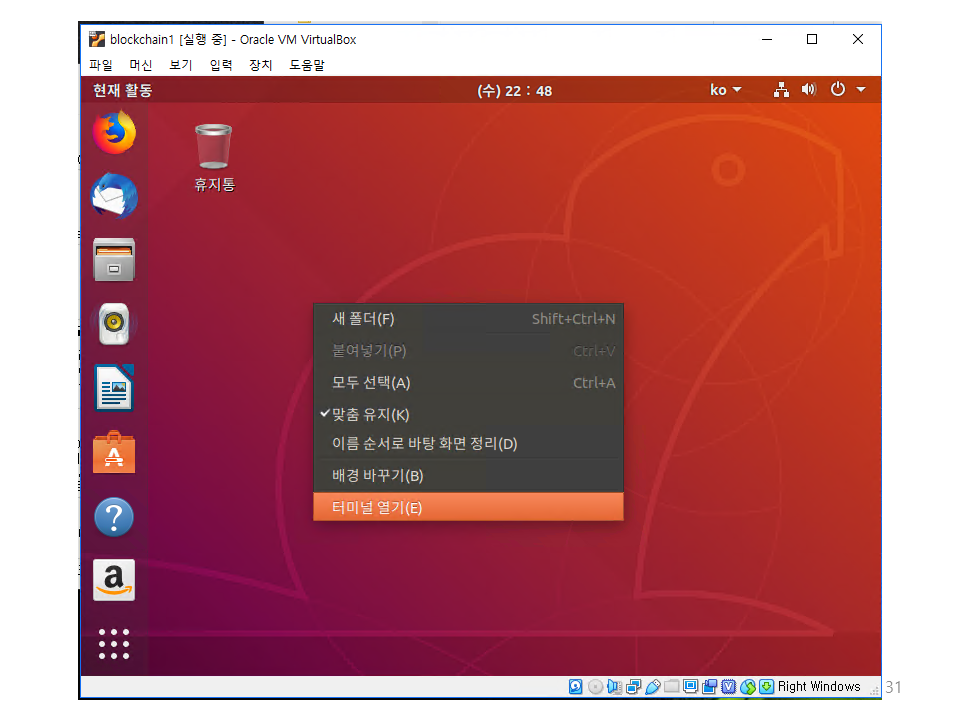This screenshot has width=960, height=720.
Task: Open the 보기 menu
Action: 181,65
